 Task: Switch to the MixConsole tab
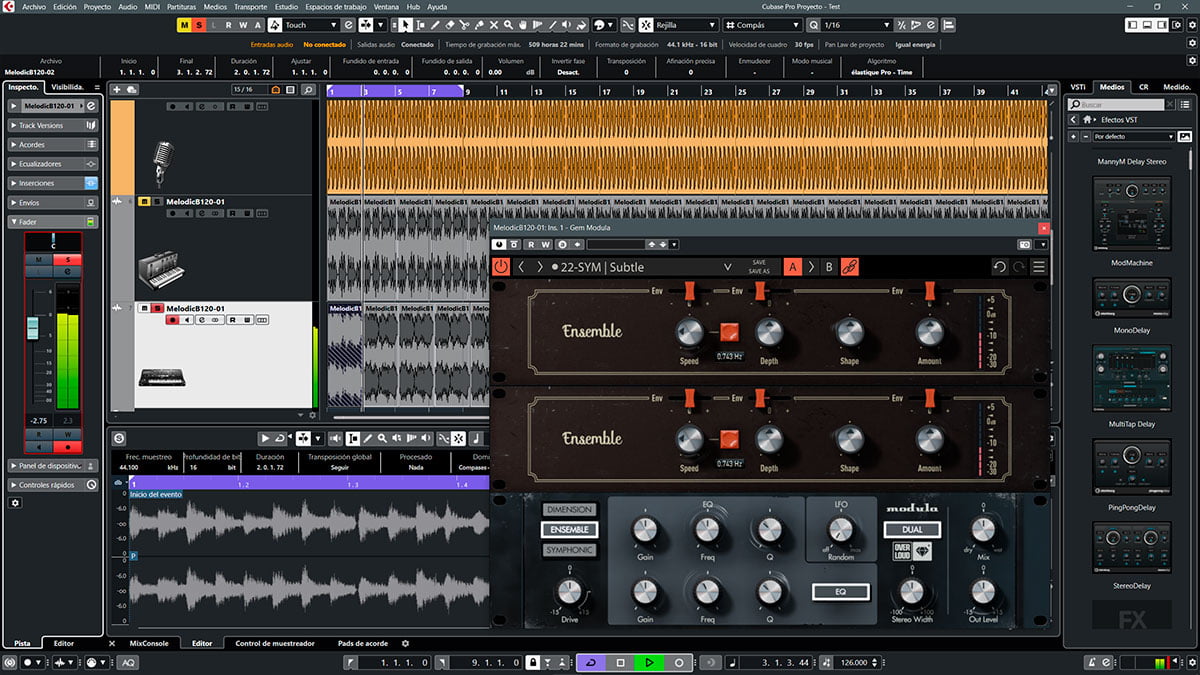tap(149, 643)
